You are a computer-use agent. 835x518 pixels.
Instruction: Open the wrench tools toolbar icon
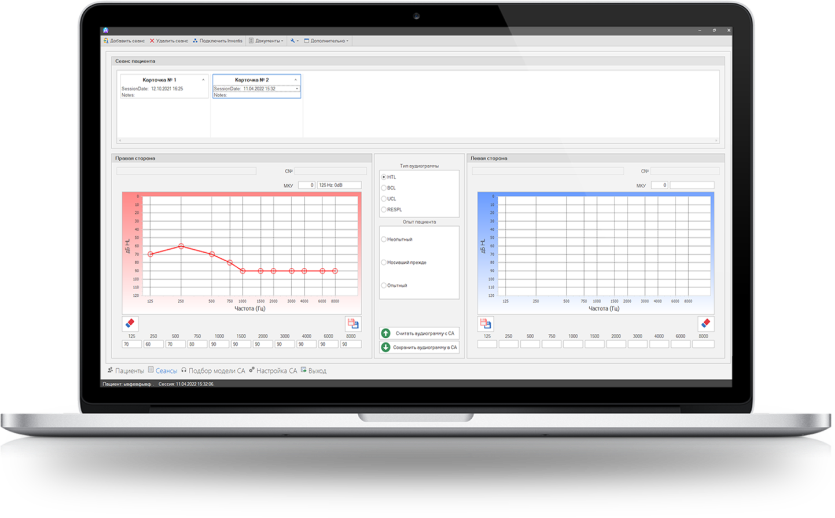tap(293, 41)
